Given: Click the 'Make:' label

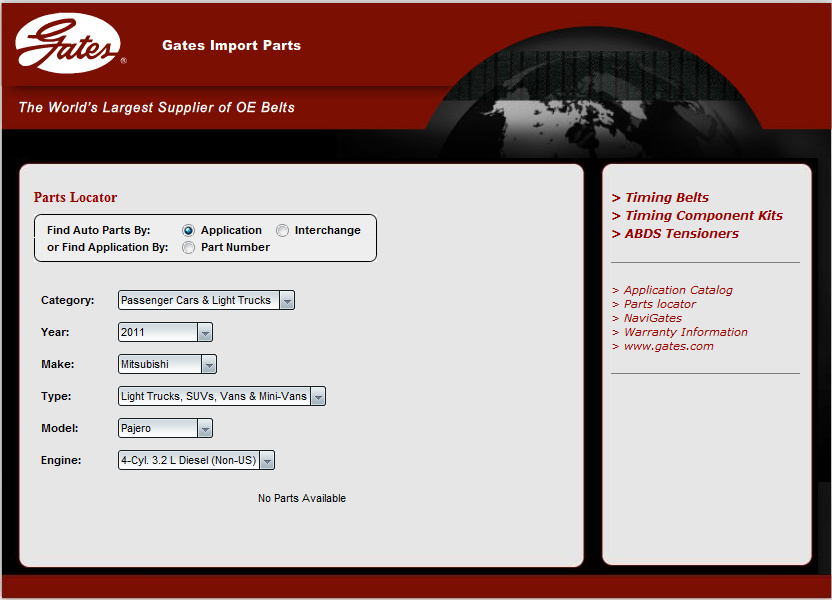Looking at the screenshot, I should [58, 364].
